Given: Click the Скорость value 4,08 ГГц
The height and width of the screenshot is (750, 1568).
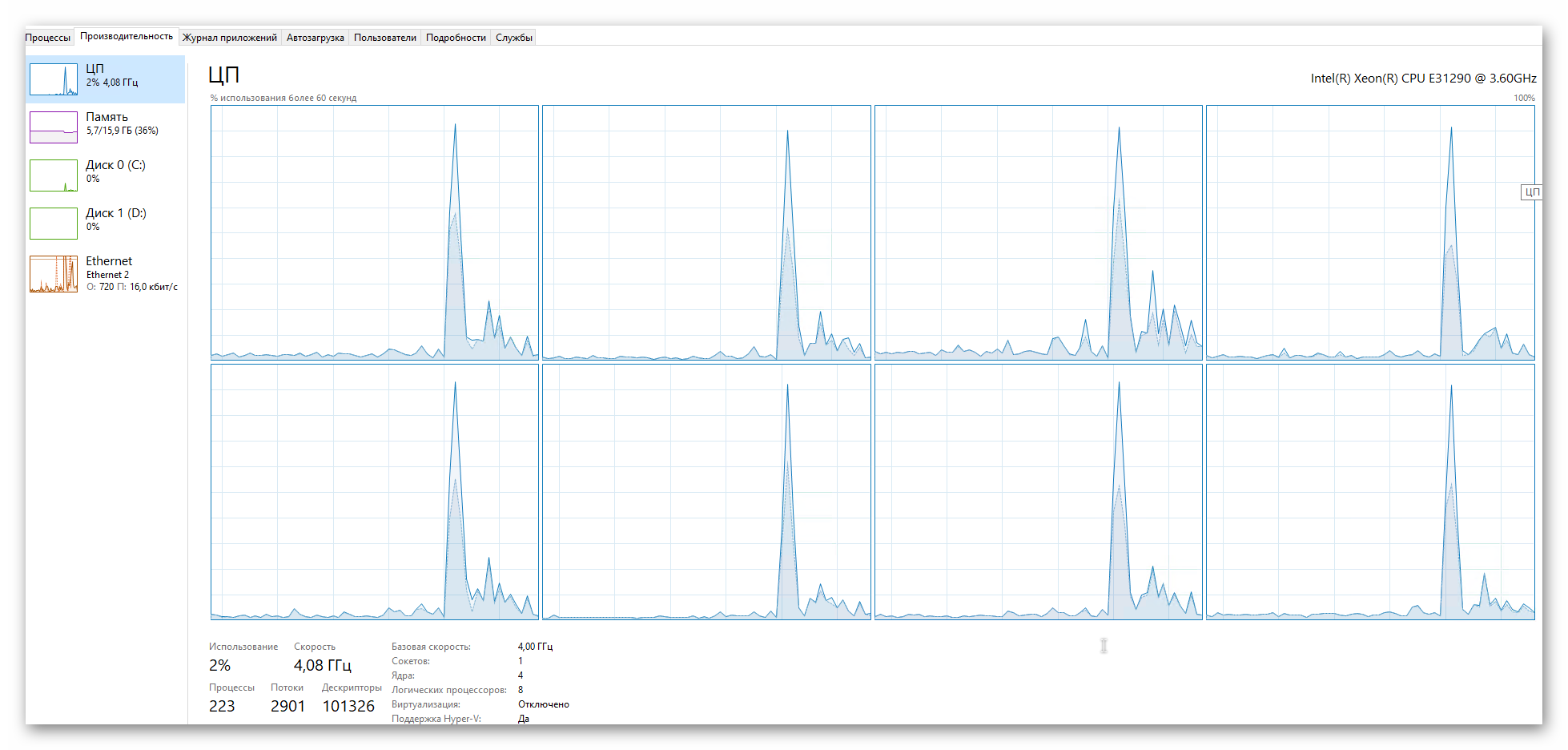Looking at the screenshot, I should point(322,665).
